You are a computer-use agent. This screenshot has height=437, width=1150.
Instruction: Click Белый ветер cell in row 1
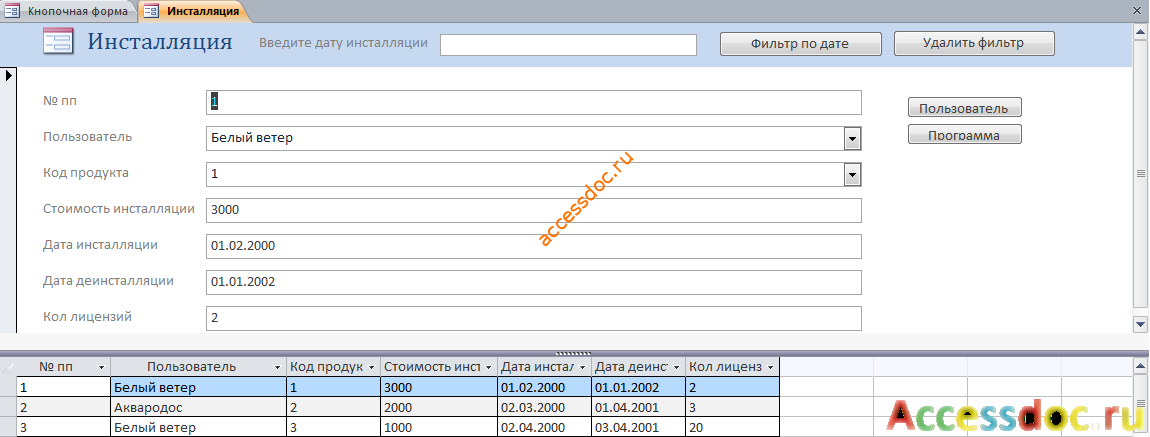pos(198,387)
